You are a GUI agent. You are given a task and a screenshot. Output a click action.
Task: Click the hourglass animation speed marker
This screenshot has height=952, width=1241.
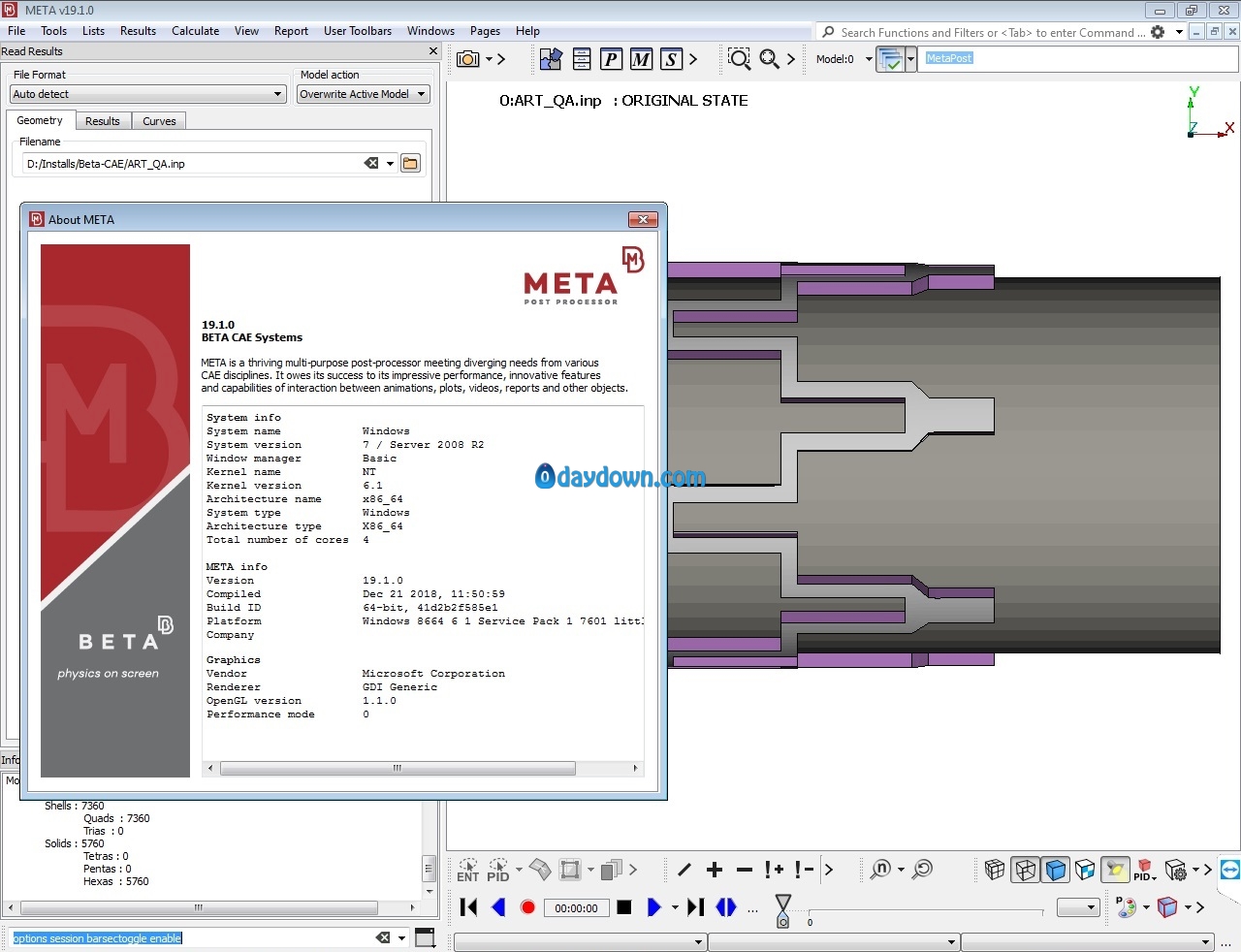click(x=783, y=910)
